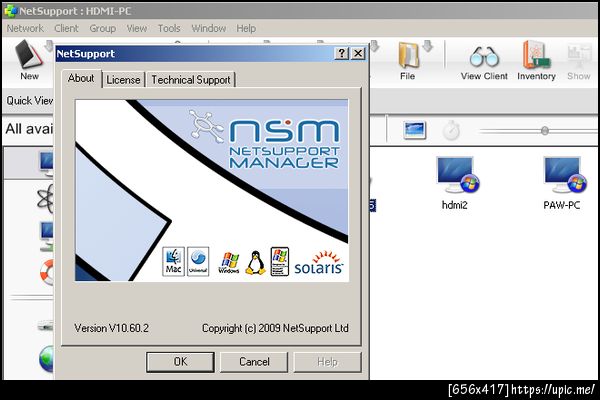
Task: Open the Tools menu
Action: point(169,28)
